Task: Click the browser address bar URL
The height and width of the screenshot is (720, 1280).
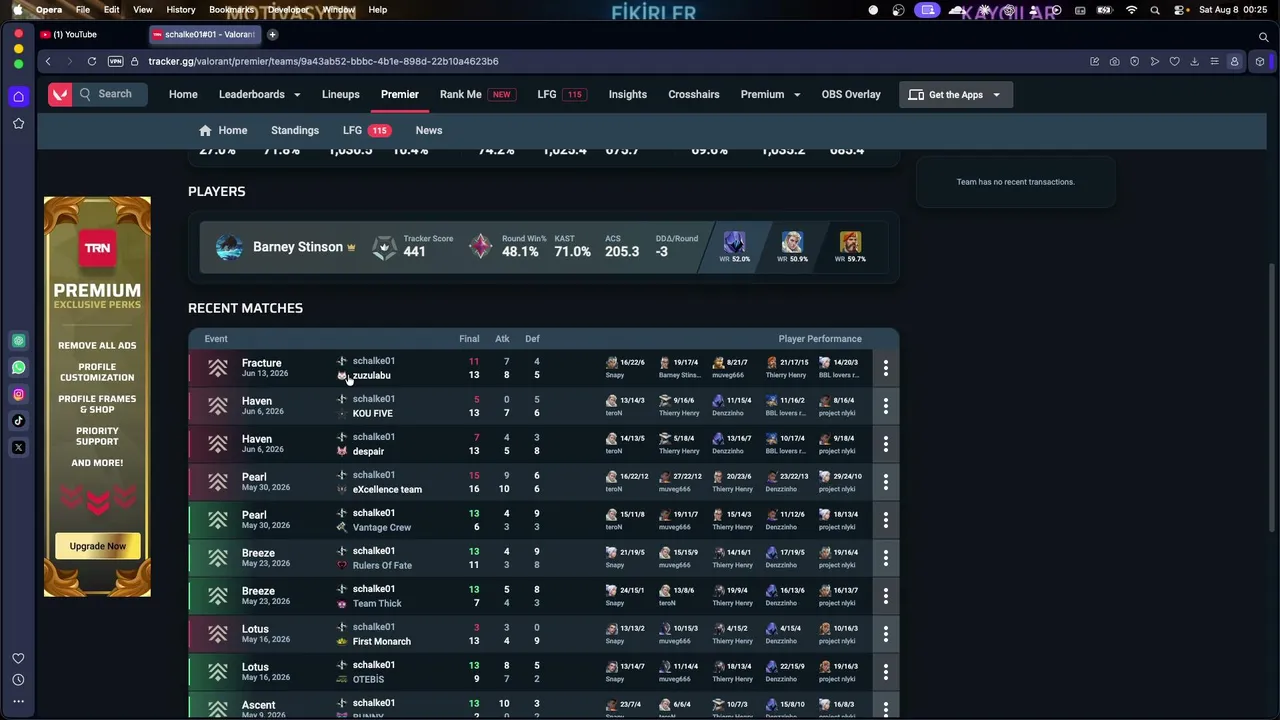Action: point(323,61)
